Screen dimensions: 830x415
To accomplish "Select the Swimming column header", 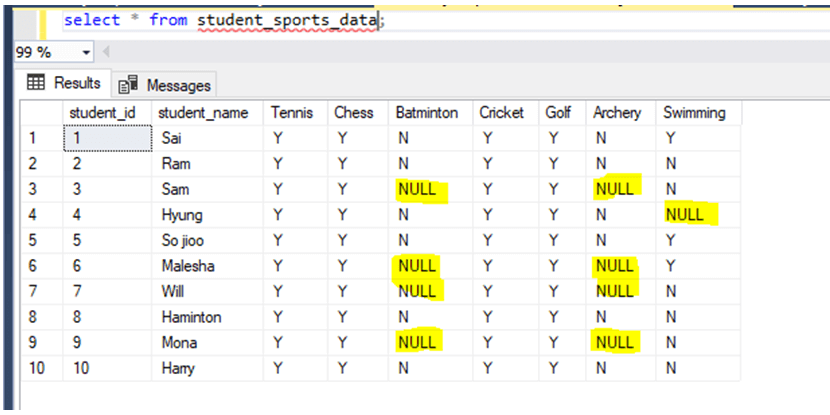I will tap(694, 112).
